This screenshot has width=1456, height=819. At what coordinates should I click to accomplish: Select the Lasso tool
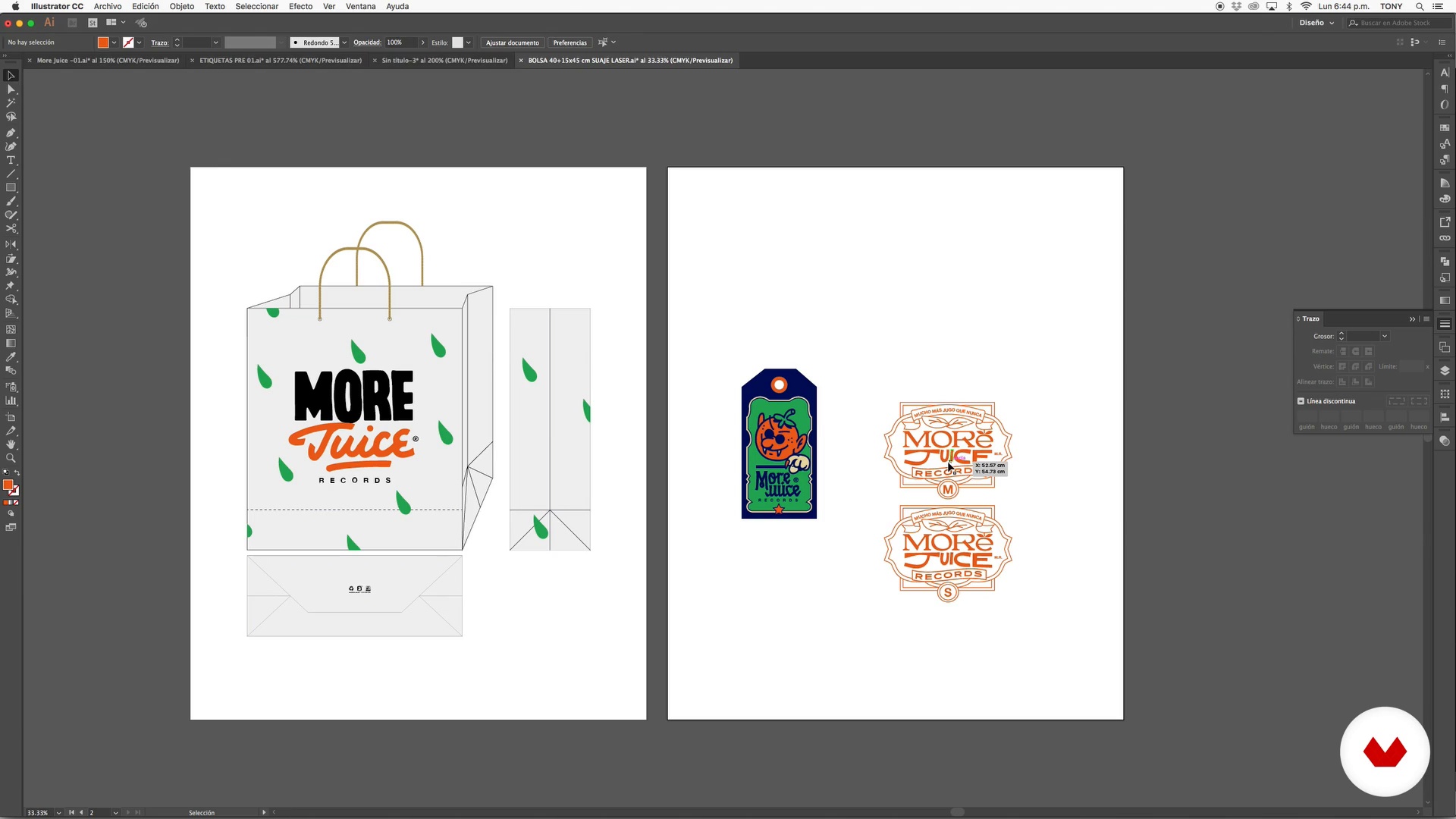pos(11,117)
